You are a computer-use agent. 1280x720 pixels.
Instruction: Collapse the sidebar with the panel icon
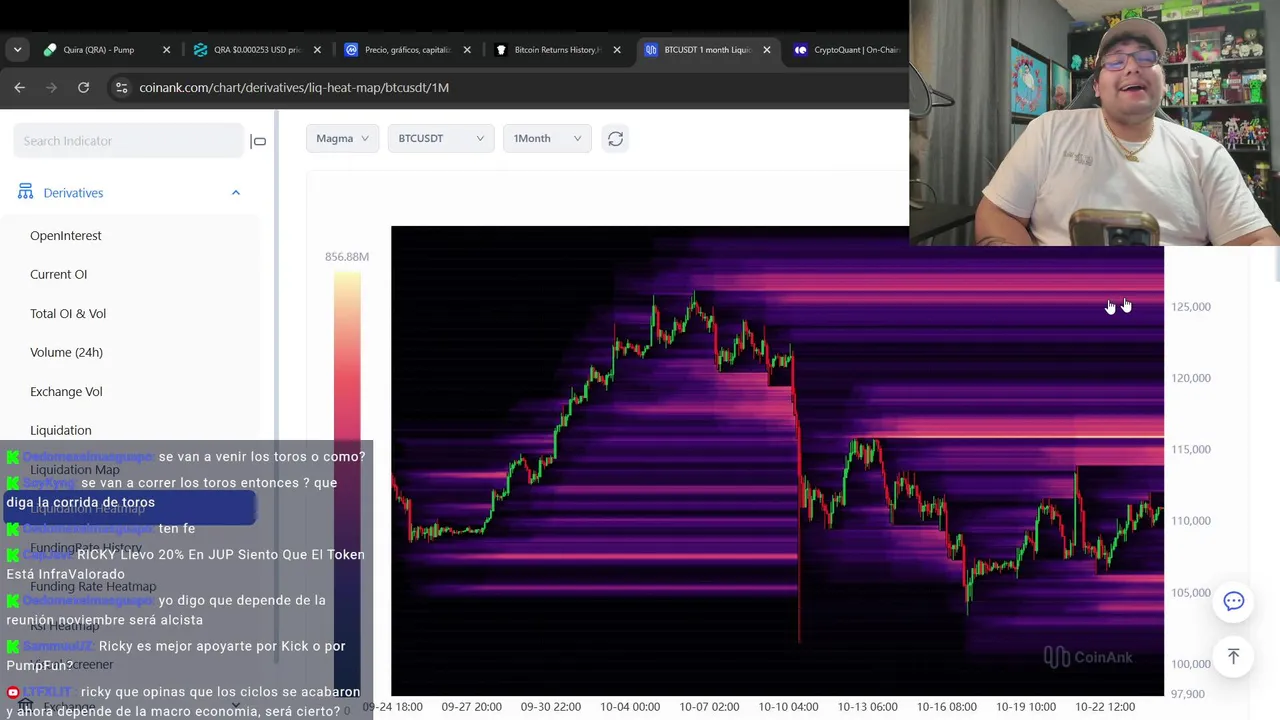[258, 141]
